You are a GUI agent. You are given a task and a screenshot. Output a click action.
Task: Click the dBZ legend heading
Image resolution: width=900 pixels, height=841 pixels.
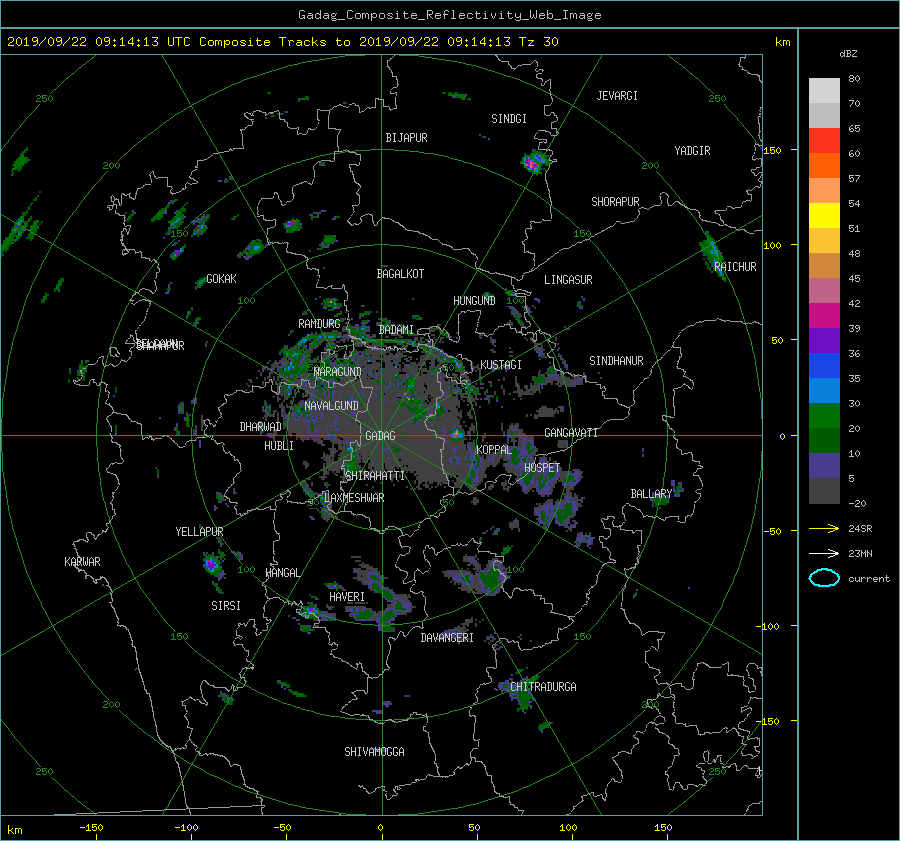(848, 54)
